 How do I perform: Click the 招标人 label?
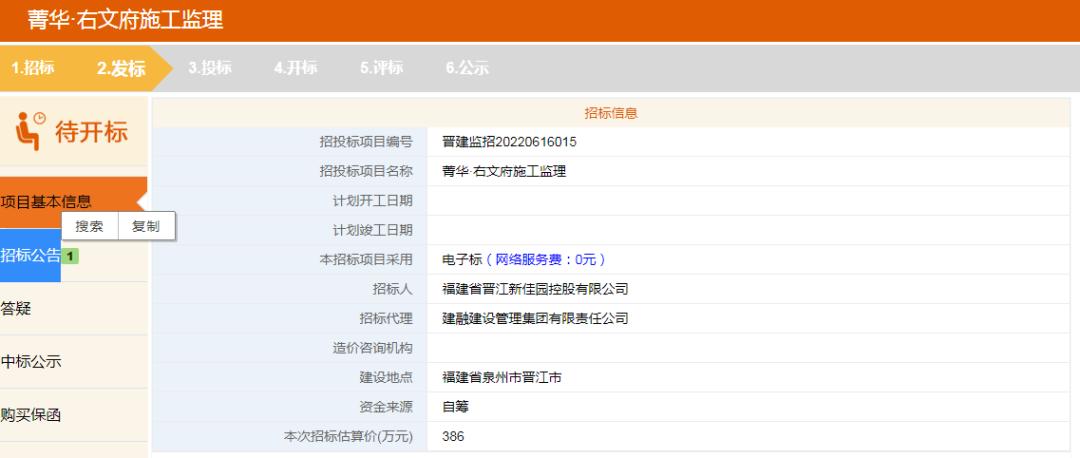tap(393, 289)
